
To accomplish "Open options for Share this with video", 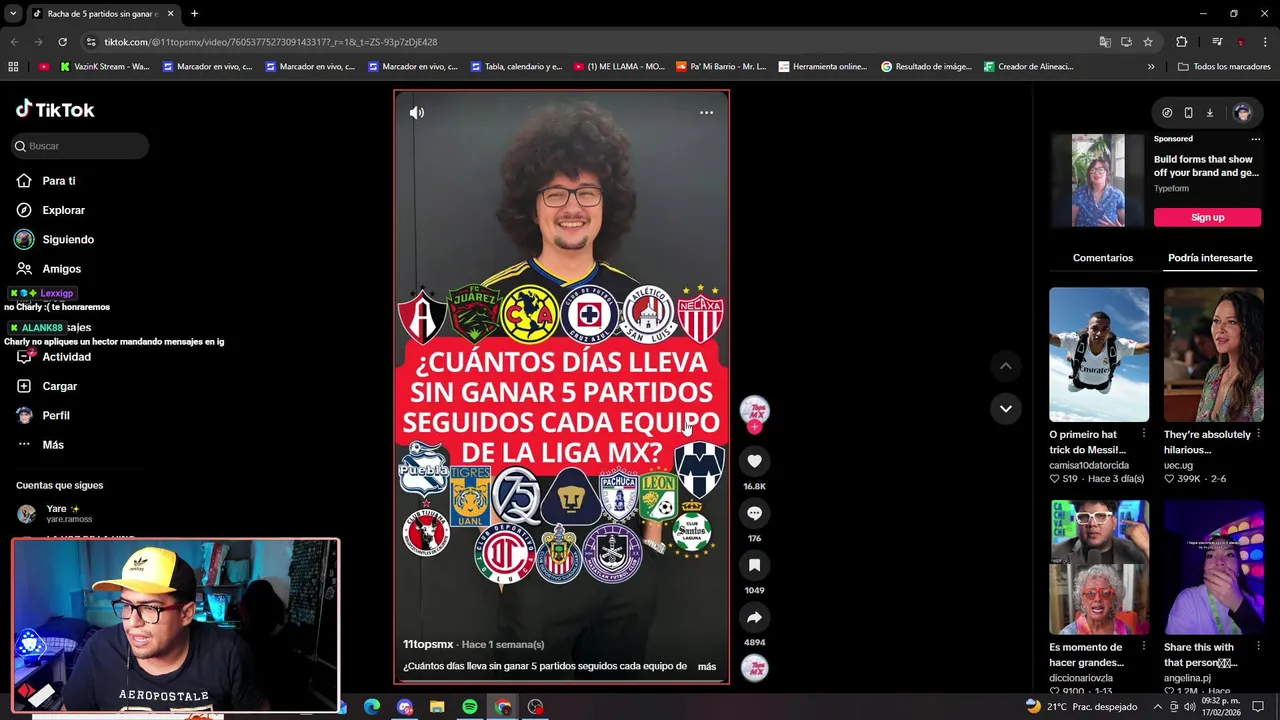I will [1258, 647].
